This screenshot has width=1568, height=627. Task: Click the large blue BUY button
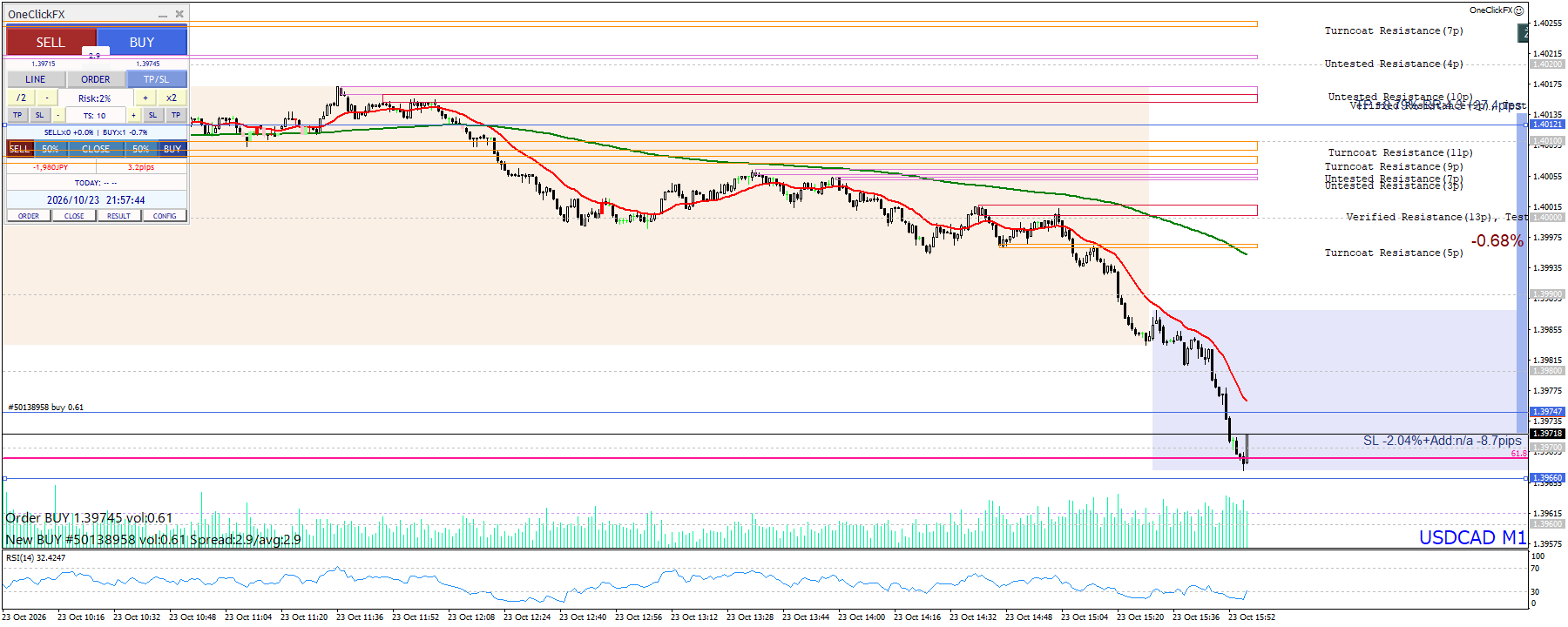[x=142, y=42]
